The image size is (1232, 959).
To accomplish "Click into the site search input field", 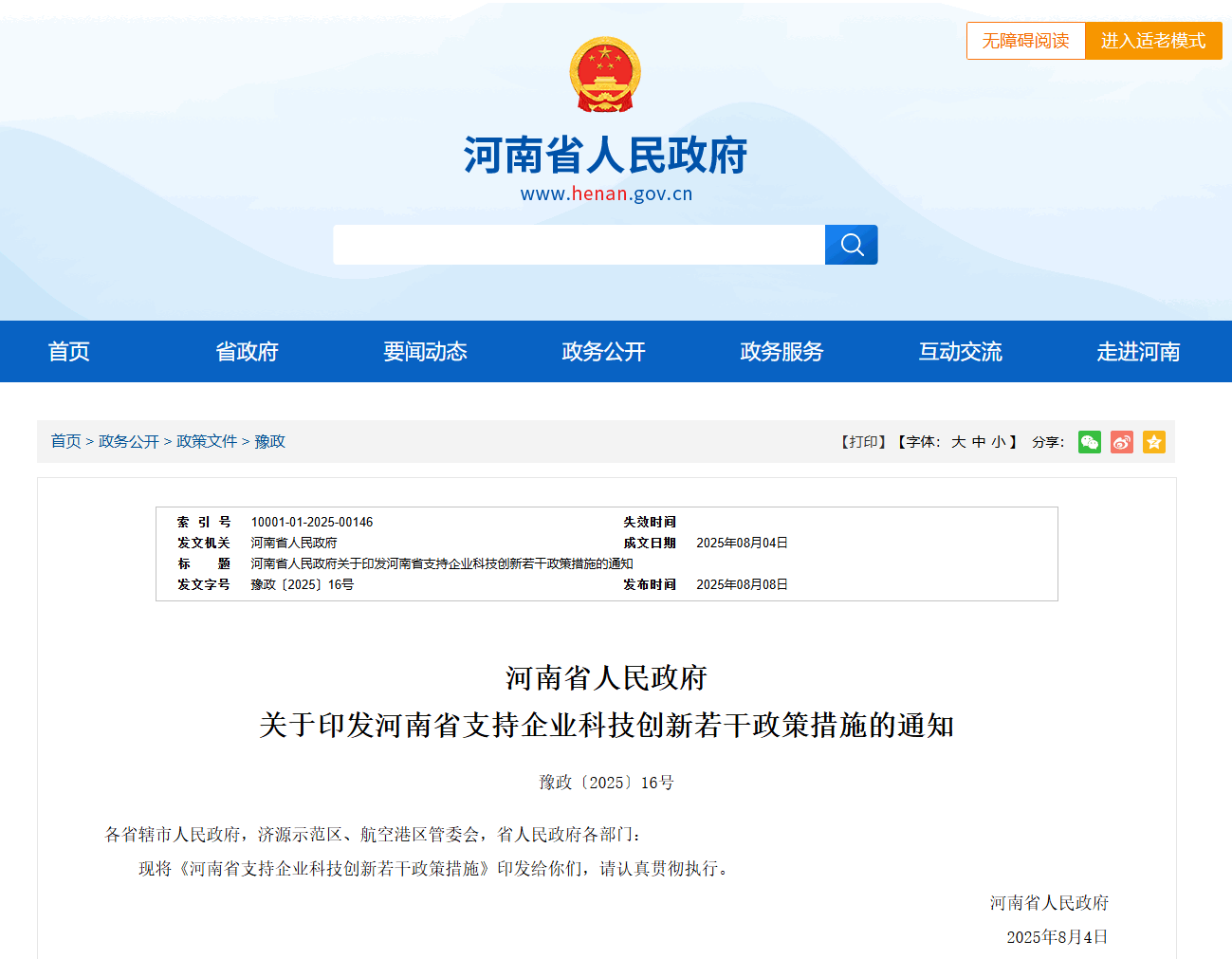I will 579,245.
